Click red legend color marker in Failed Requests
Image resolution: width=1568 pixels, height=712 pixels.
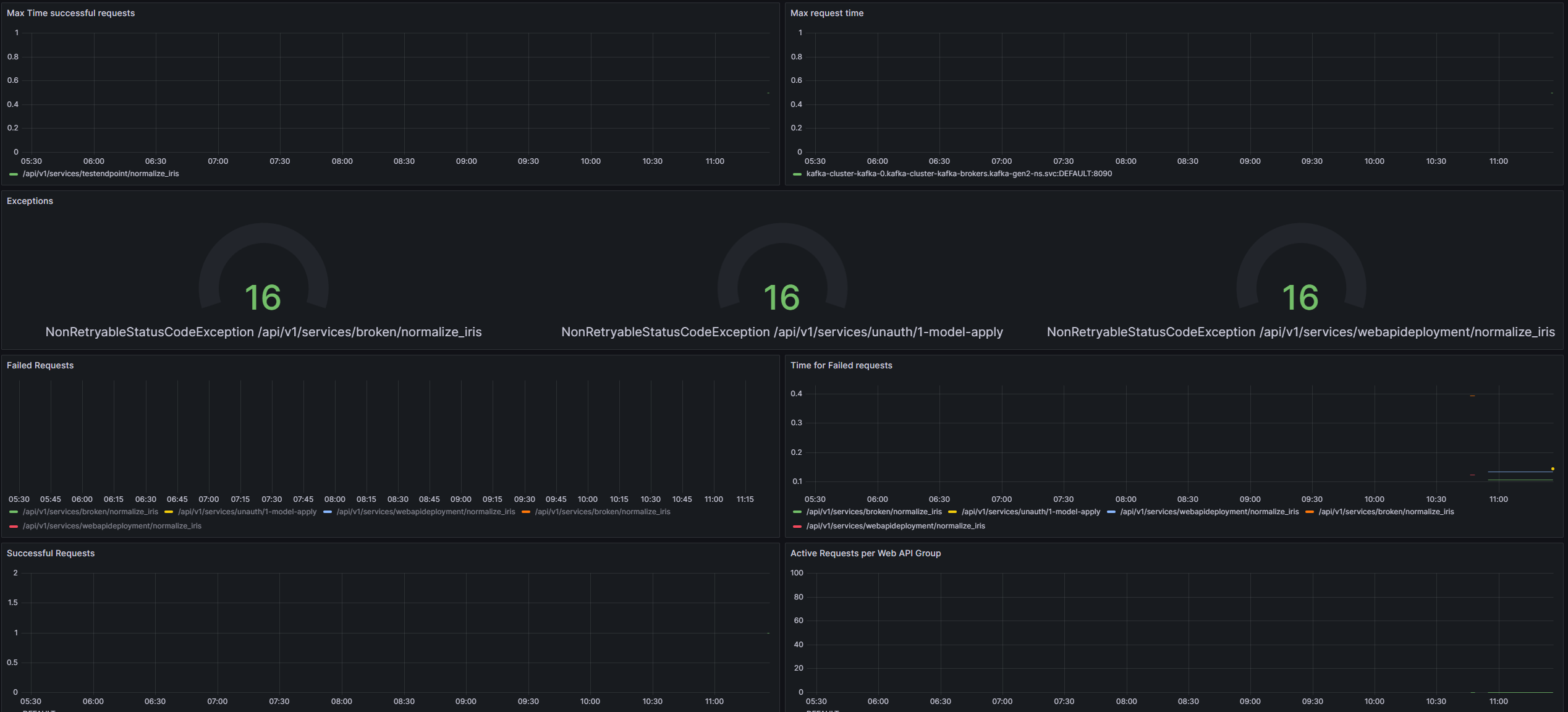(14, 526)
